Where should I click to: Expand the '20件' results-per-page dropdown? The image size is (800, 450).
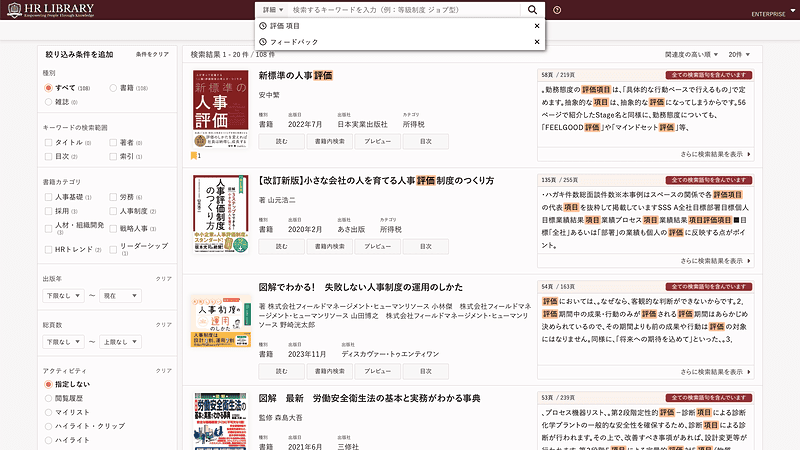click(739, 53)
